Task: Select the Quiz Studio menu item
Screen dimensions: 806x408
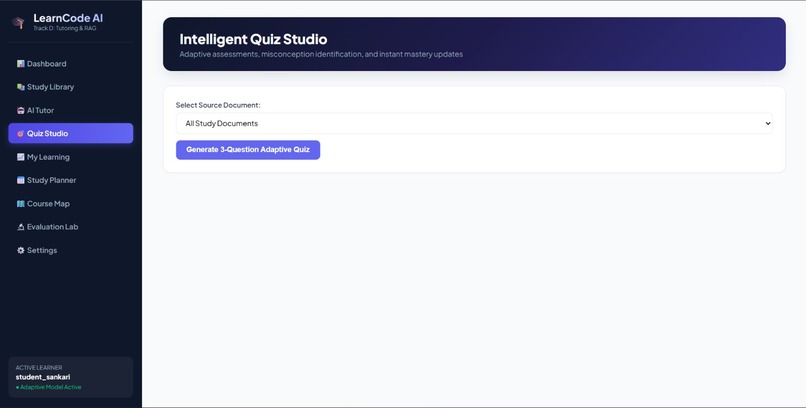Action: click(x=71, y=134)
